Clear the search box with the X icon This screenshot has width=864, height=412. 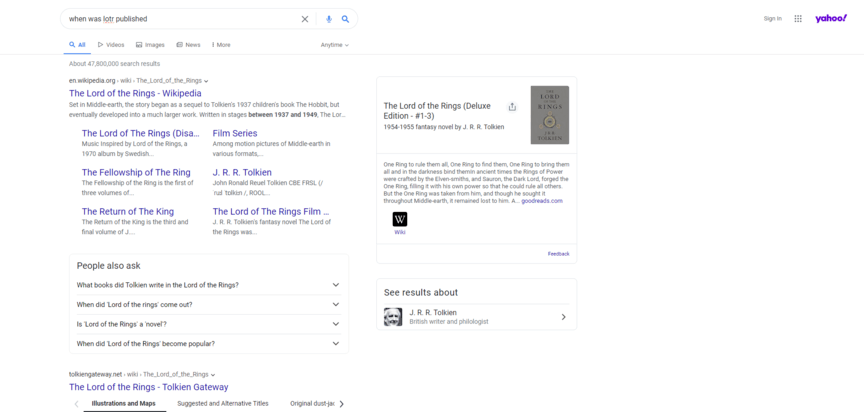point(305,19)
